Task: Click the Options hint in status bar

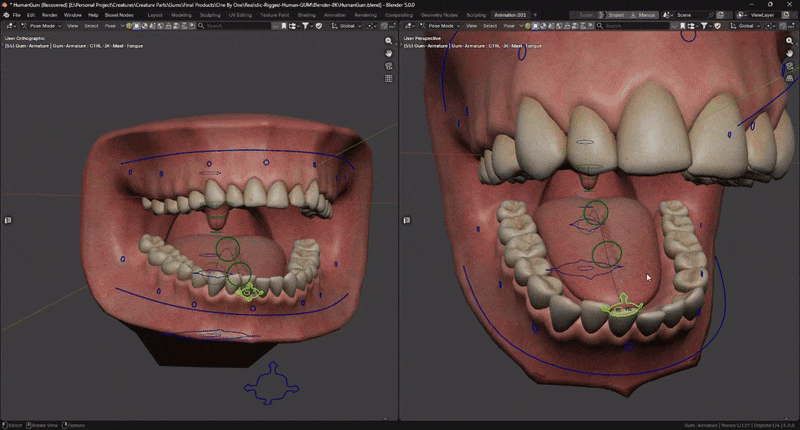Action: (x=73, y=425)
